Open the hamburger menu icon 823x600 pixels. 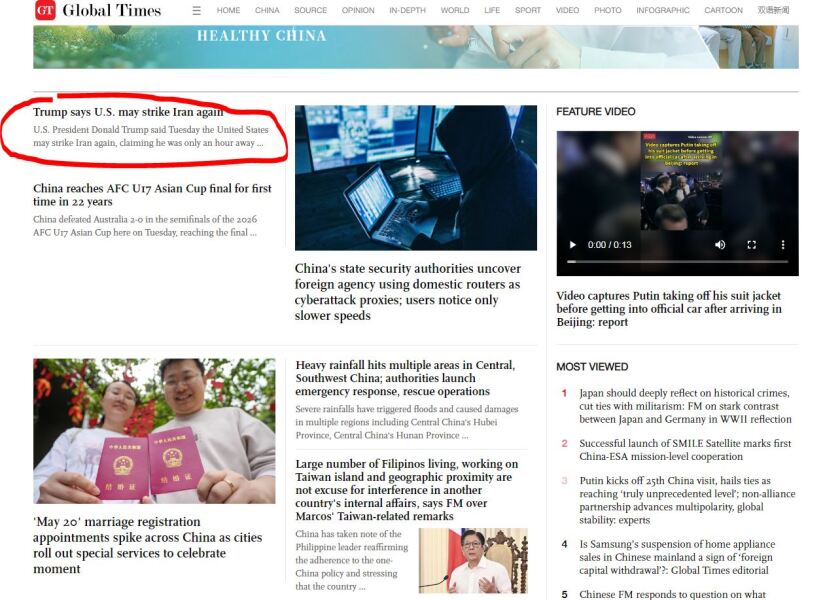pyautogui.click(x=196, y=10)
